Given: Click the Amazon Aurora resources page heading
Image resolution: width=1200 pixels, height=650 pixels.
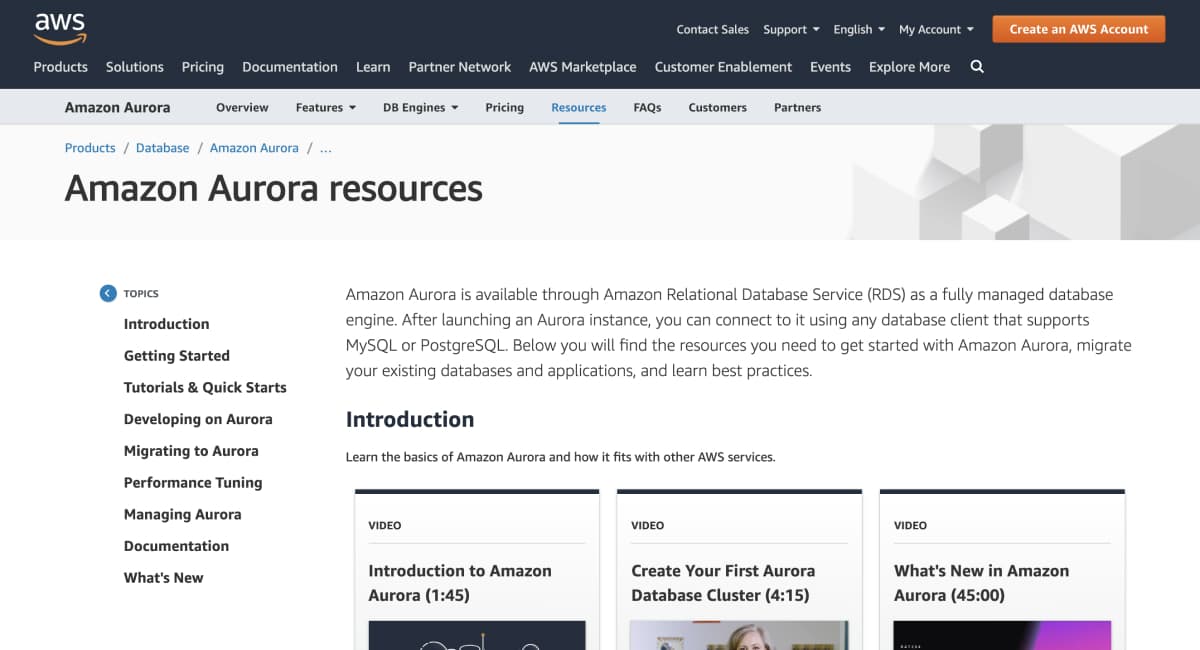Looking at the screenshot, I should pos(274,188).
